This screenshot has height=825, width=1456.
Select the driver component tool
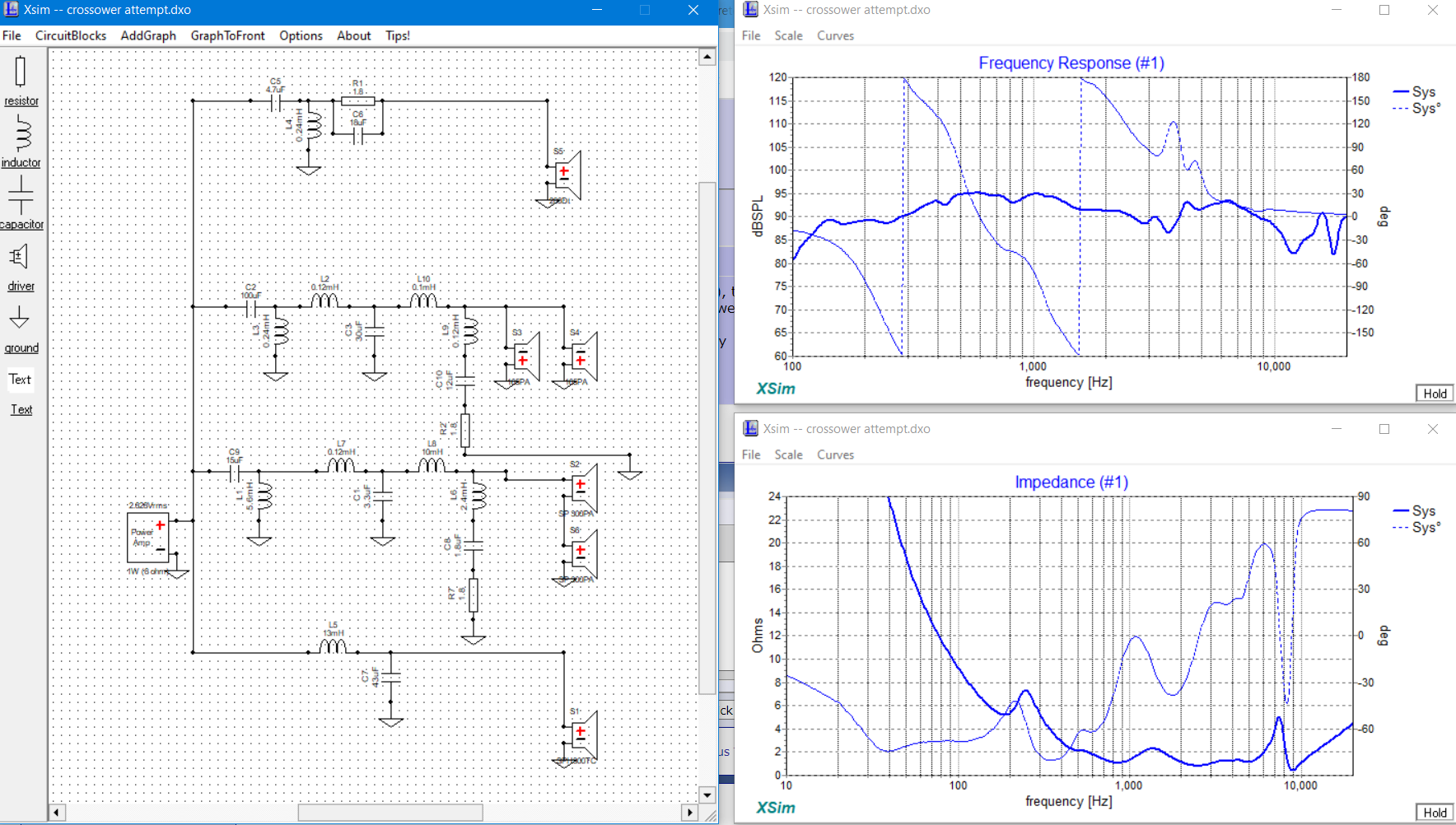[21, 266]
